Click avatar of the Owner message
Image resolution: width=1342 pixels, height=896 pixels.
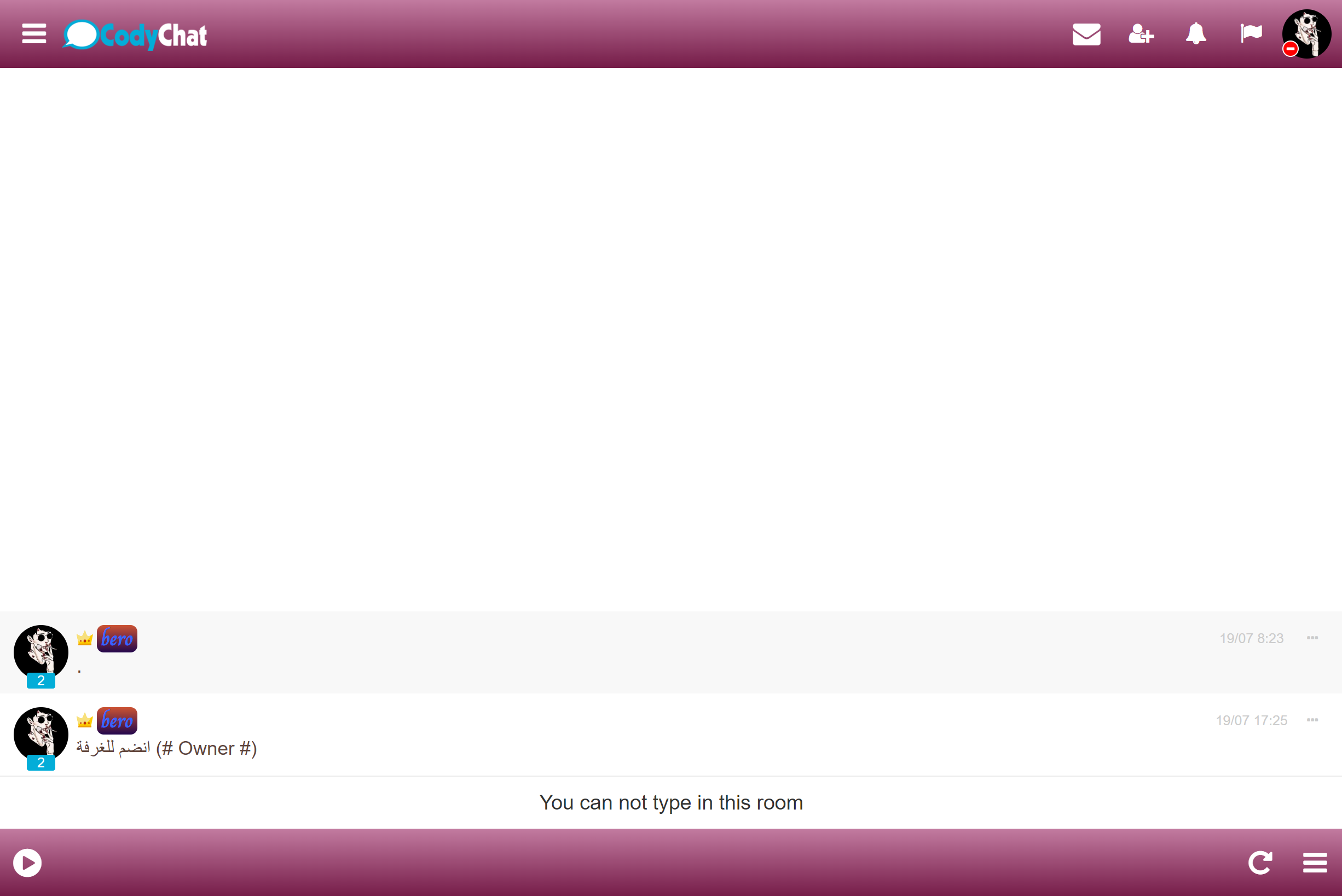[41, 734]
